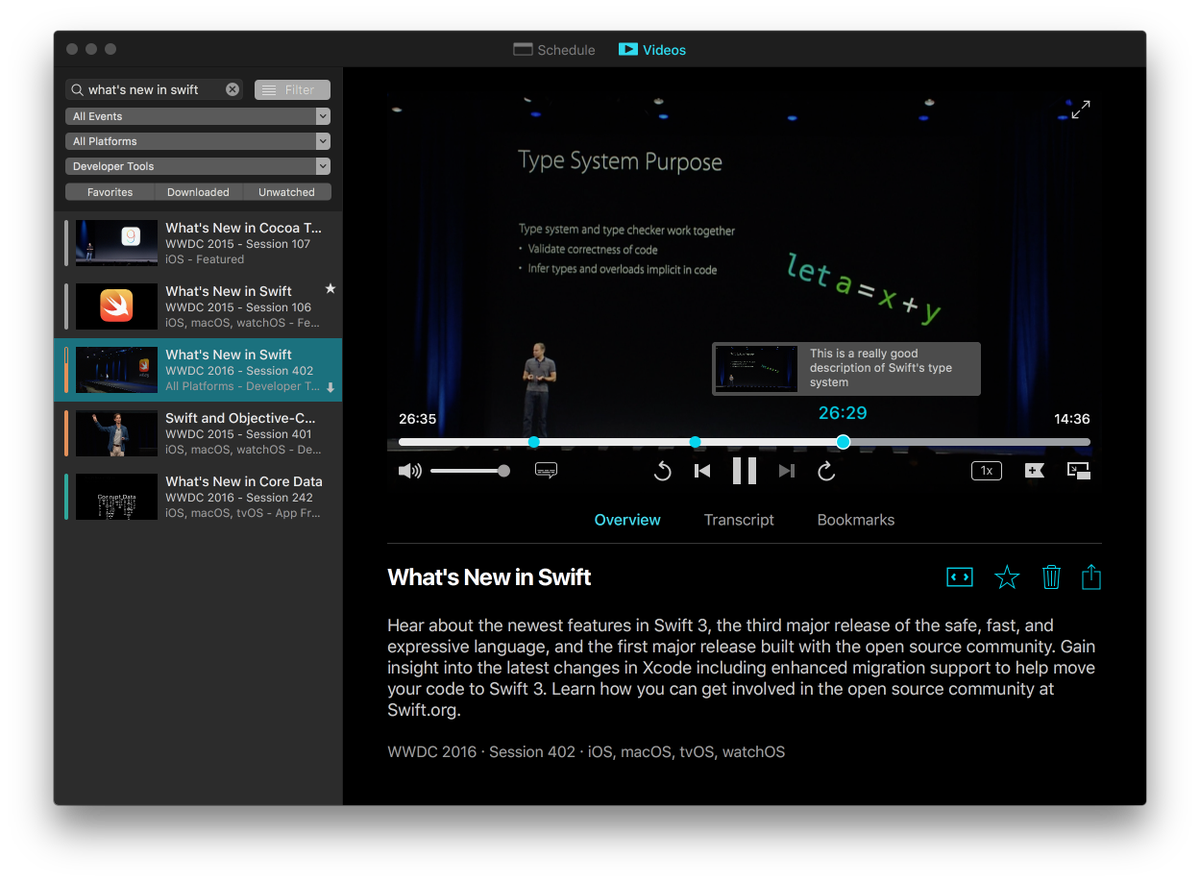Jump to previous bookmark
This screenshot has width=1200, height=882.
(702, 471)
